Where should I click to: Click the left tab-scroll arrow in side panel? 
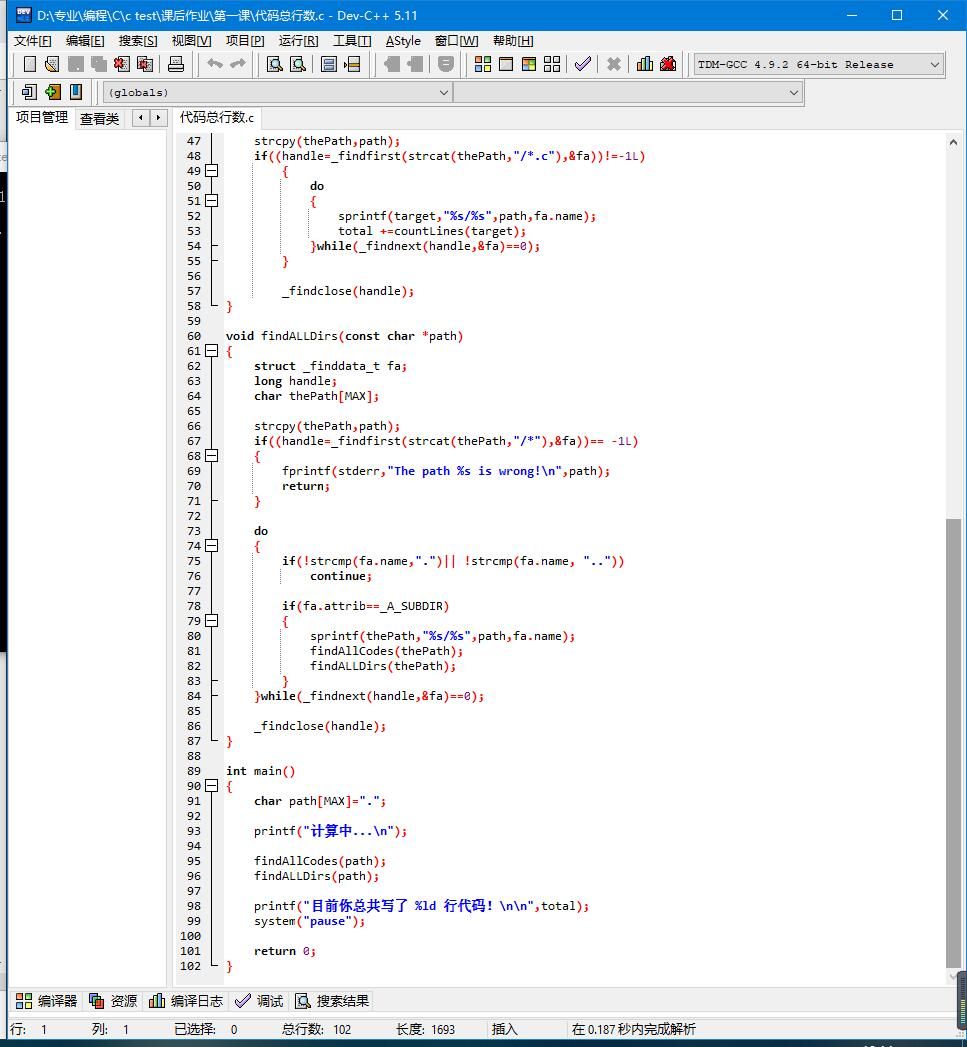[141, 118]
